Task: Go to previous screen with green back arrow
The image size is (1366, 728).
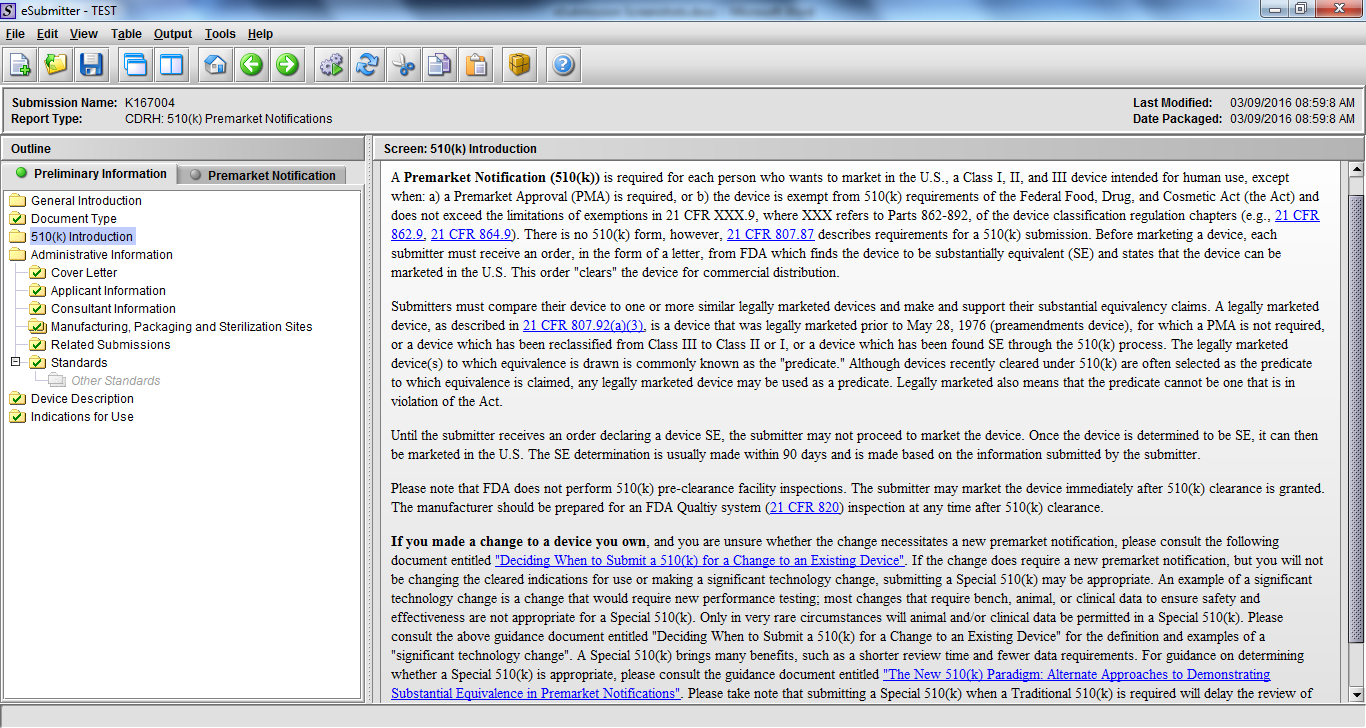Action: pos(251,66)
